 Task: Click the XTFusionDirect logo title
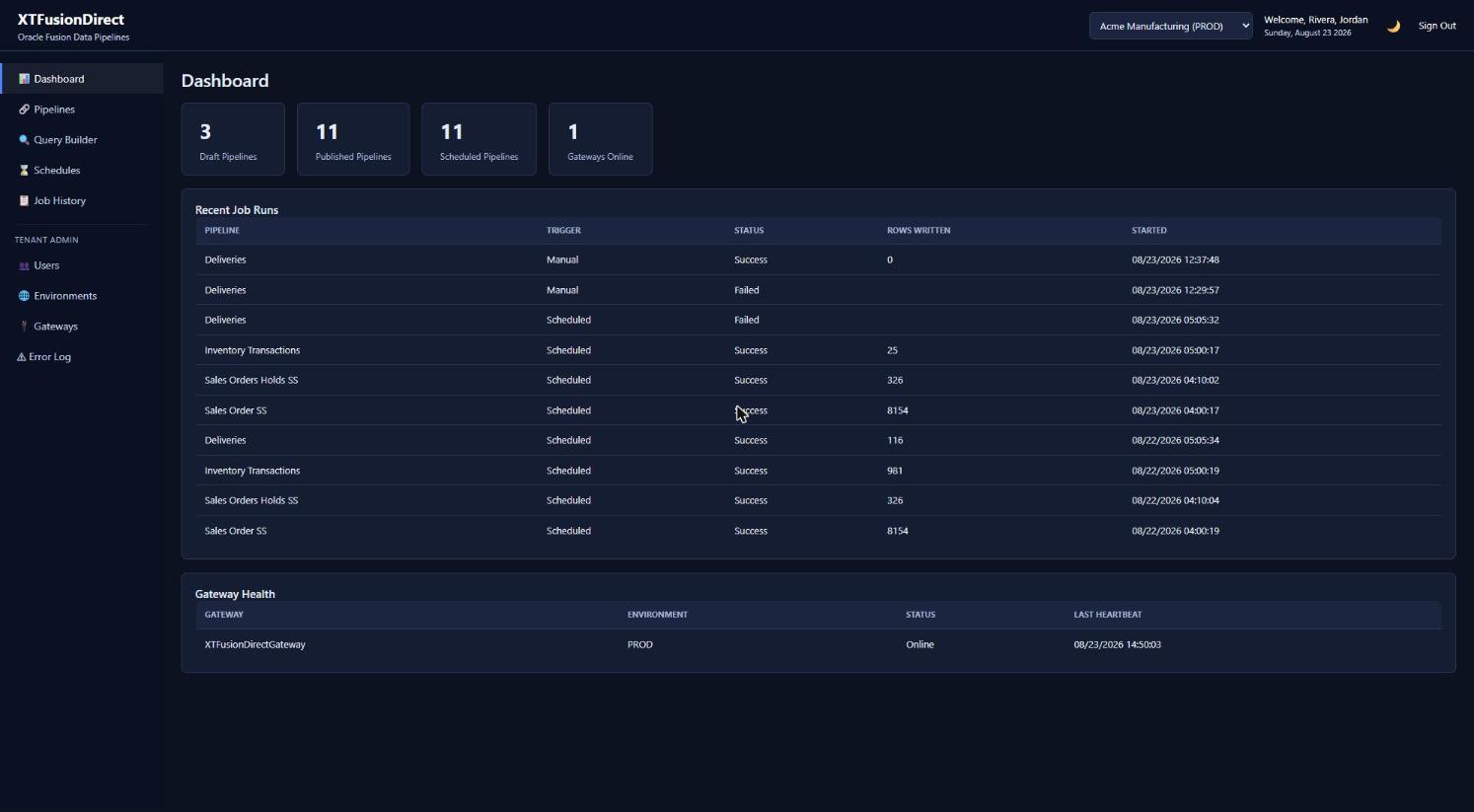(x=71, y=20)
